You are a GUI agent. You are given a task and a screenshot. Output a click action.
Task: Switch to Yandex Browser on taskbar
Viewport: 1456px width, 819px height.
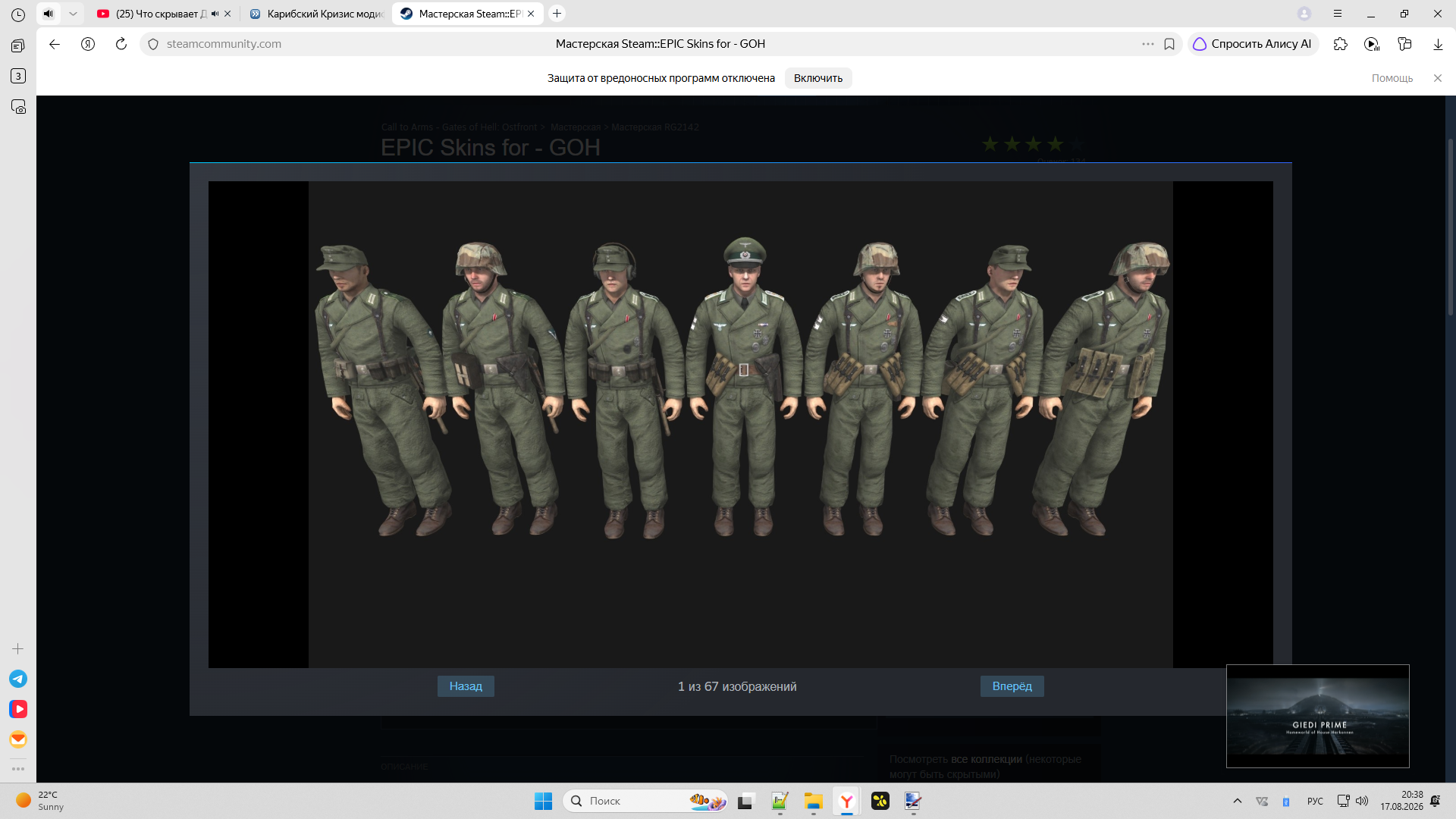pos(847,801)
